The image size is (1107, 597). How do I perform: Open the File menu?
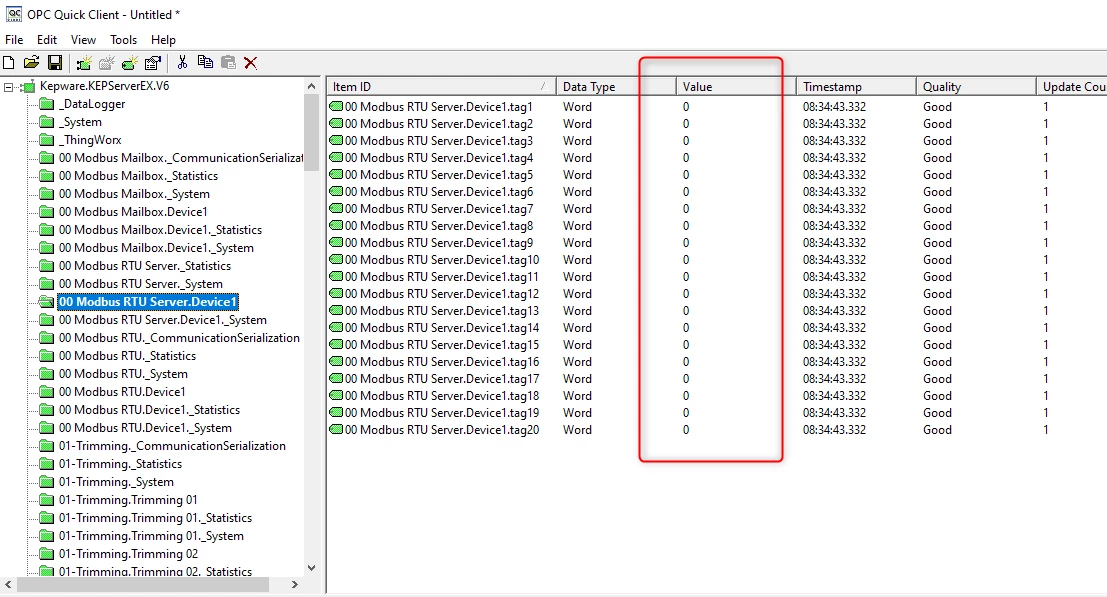(x=14, y=40)
